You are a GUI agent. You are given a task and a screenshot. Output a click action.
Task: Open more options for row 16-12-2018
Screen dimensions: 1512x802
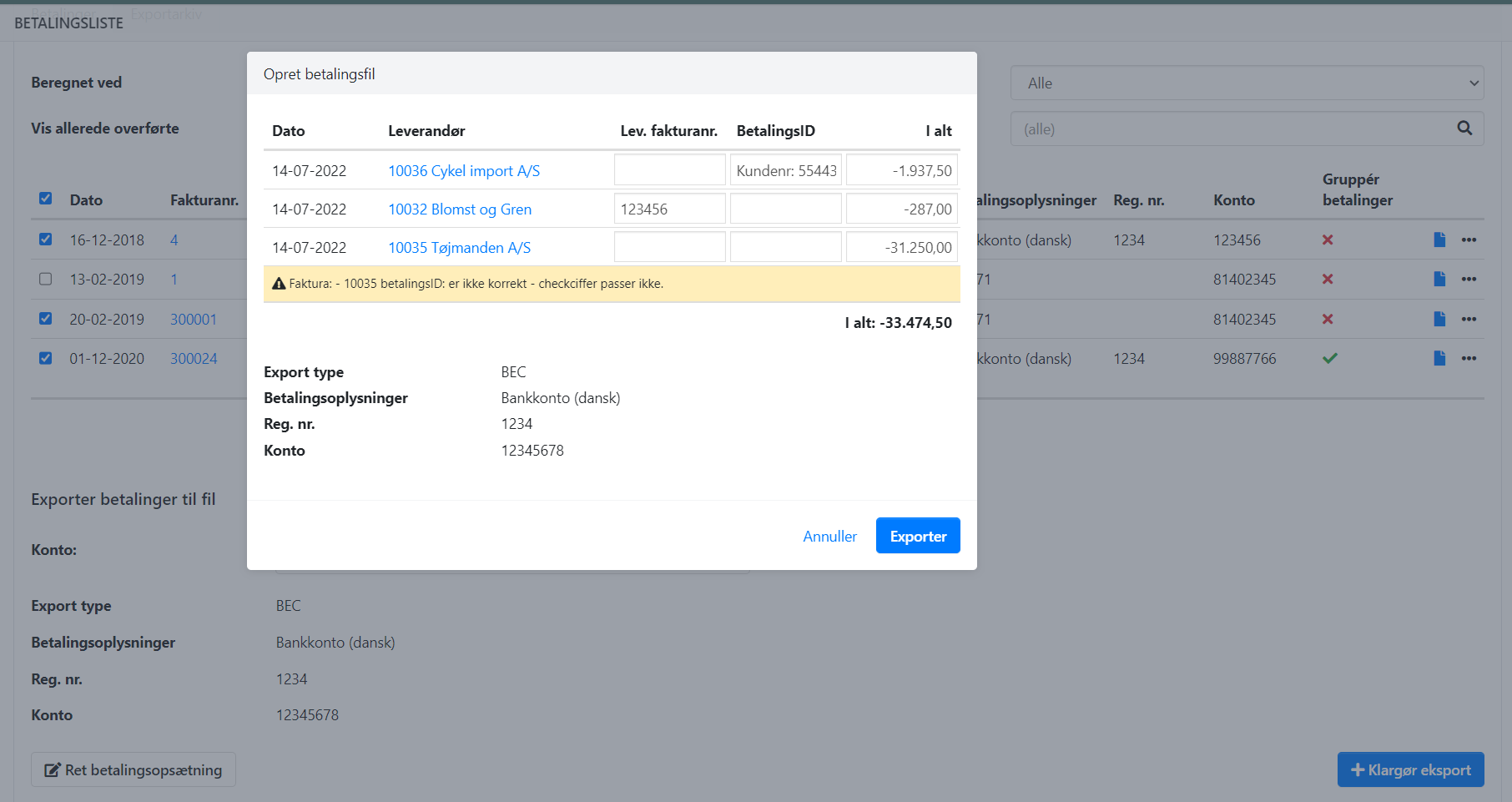click(1469, 240)
